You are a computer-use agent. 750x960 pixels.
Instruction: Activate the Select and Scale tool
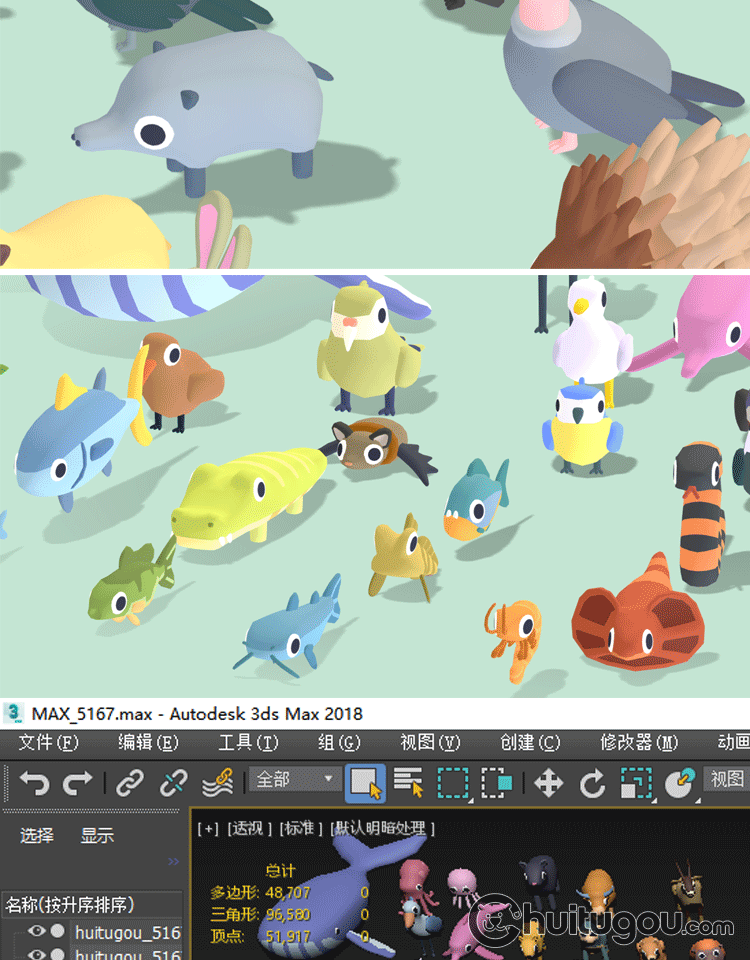pos(636,783)
